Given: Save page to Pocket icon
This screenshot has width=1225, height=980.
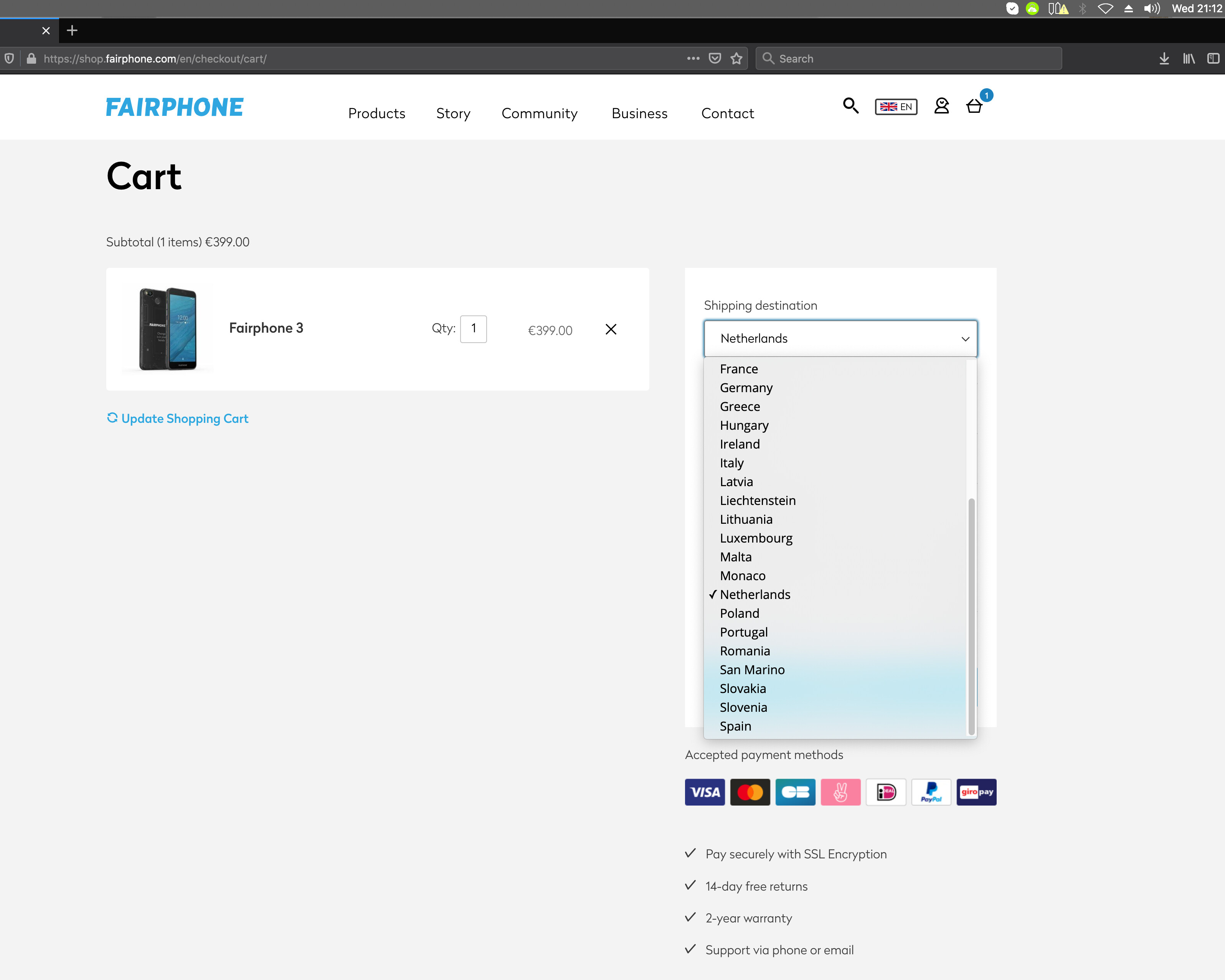Looking at the screenshot, I should coord(715,58).
